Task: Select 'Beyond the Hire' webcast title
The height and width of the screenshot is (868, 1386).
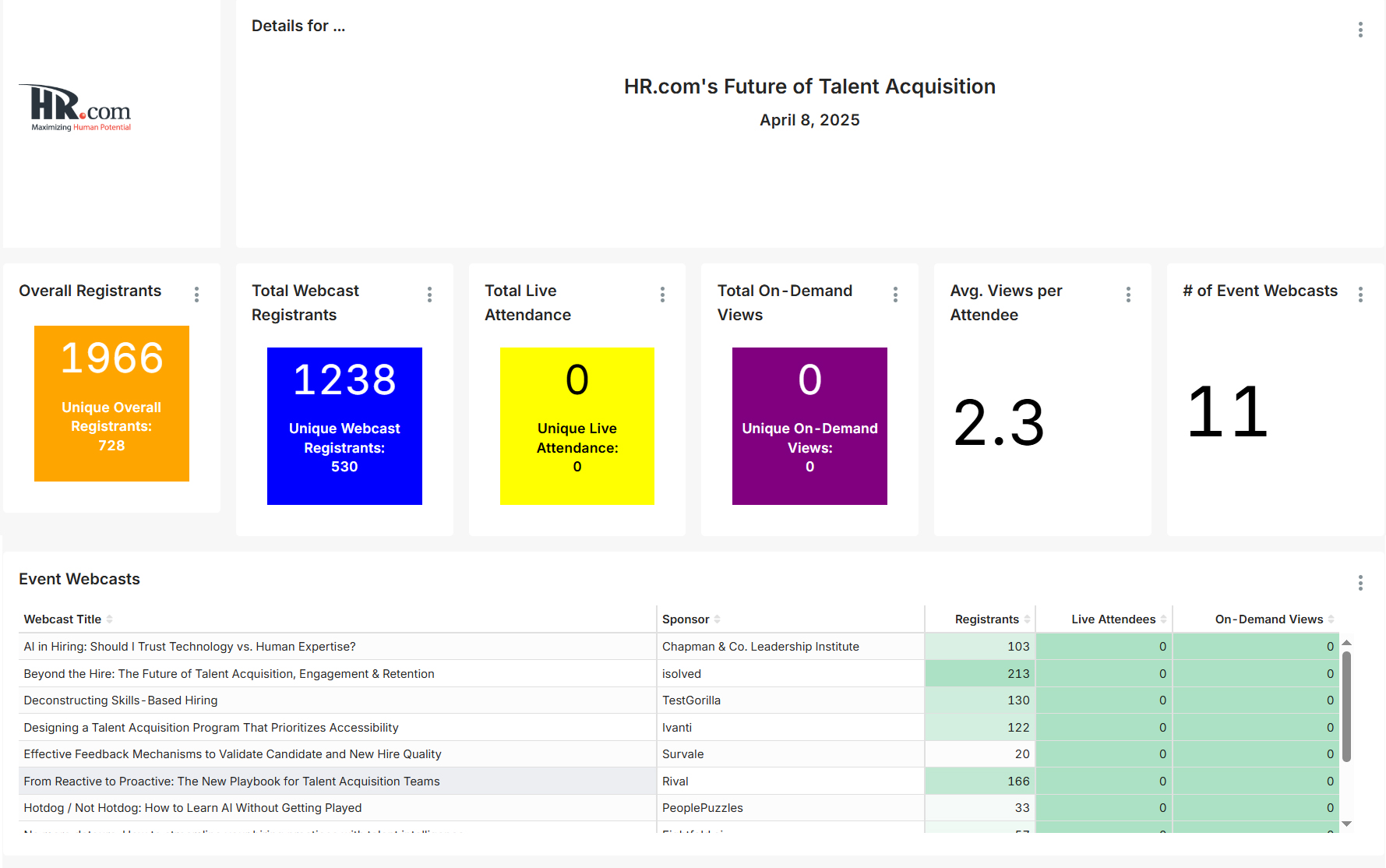Action: coord(229,674)
